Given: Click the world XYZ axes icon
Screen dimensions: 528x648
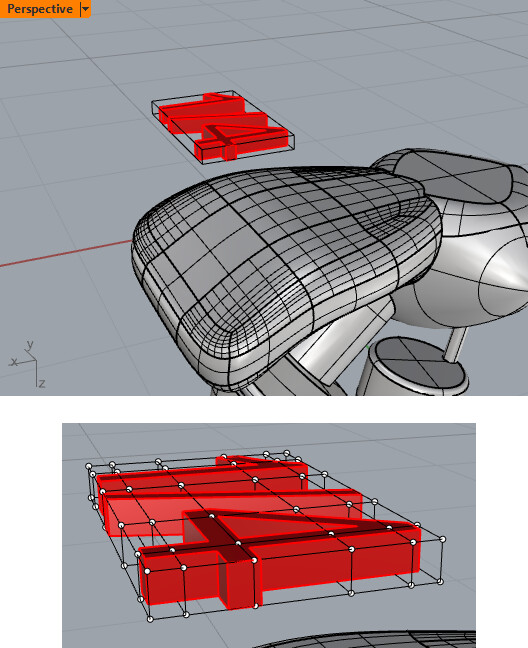Looking at the screenshot, I should pyautogui.click(x=29, y=364).
